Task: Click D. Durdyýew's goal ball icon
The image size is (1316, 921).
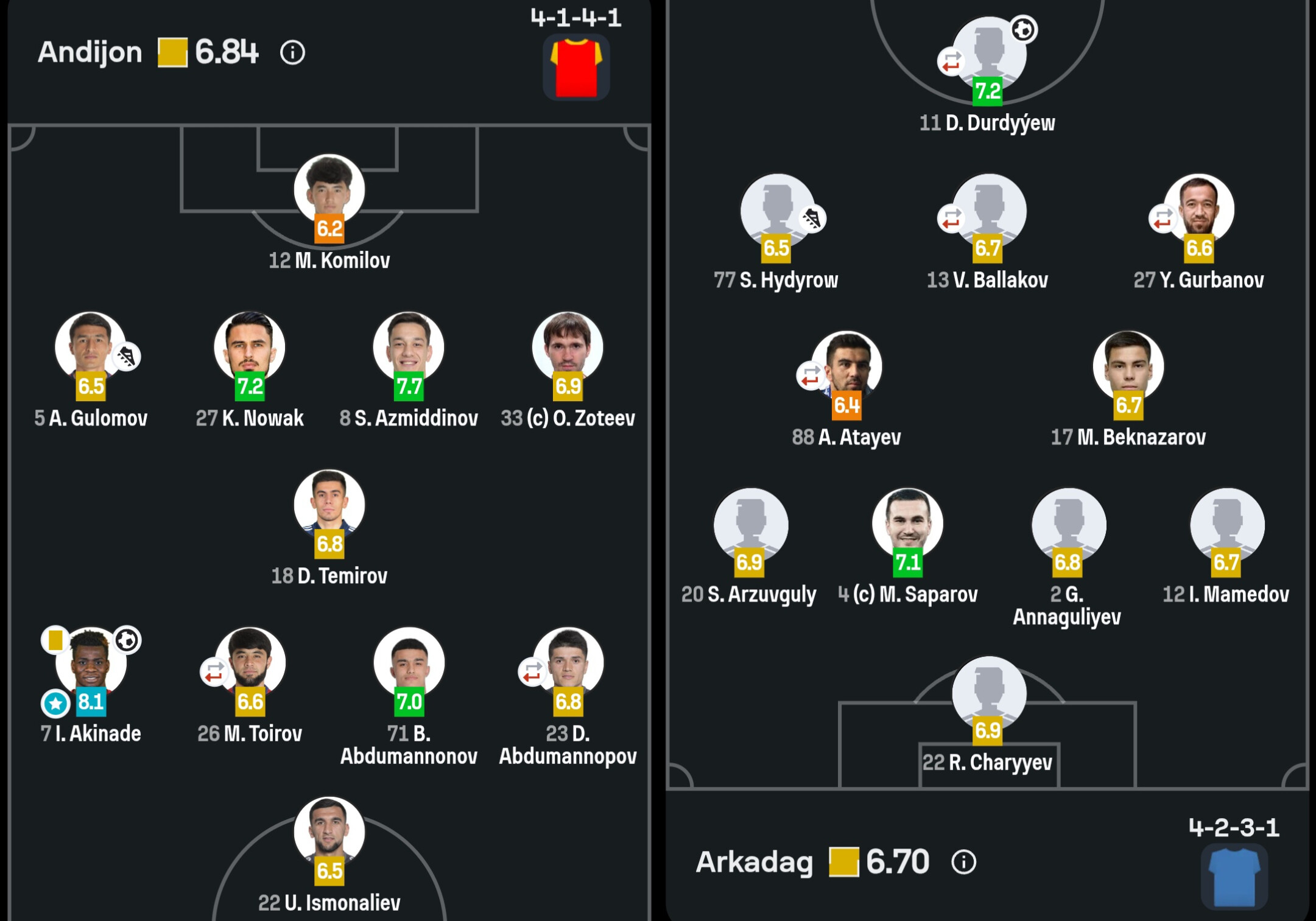Action: [1023, 29]
